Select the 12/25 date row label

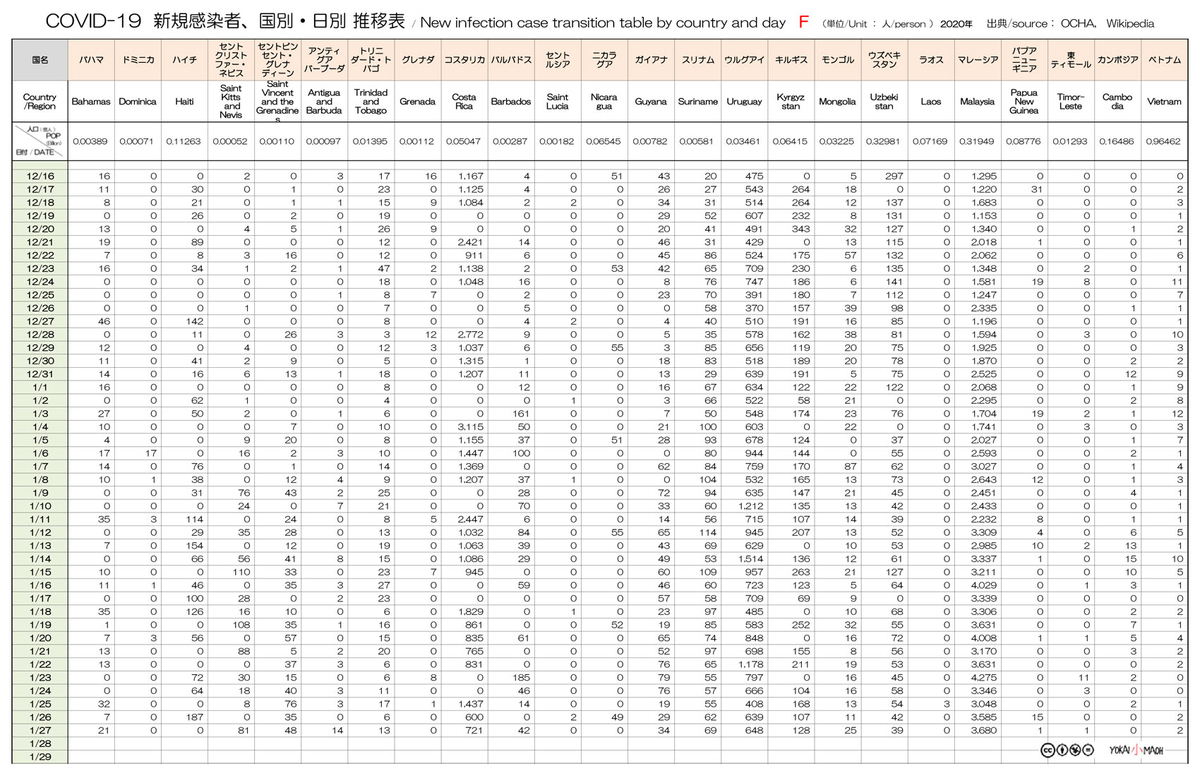[41, 295]
